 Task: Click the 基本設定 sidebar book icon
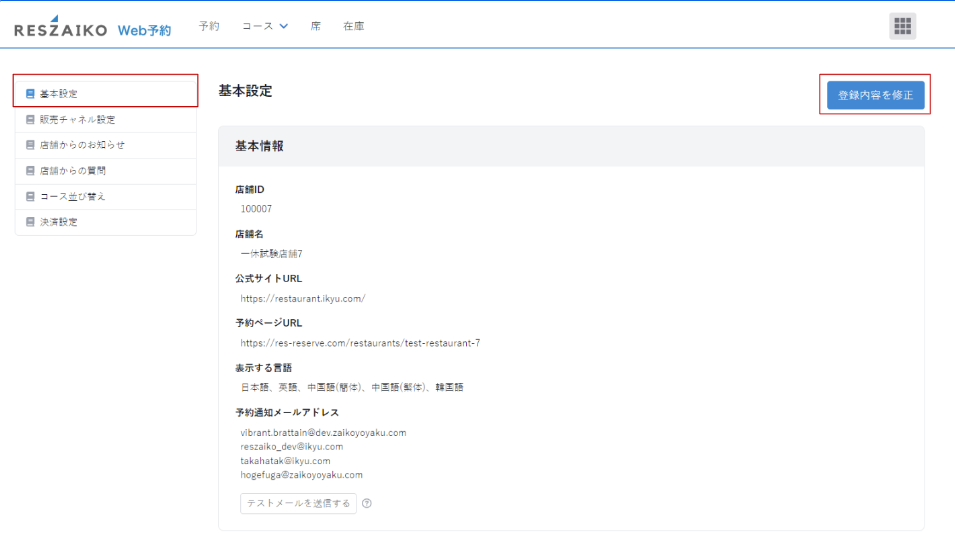click(30, 94)
